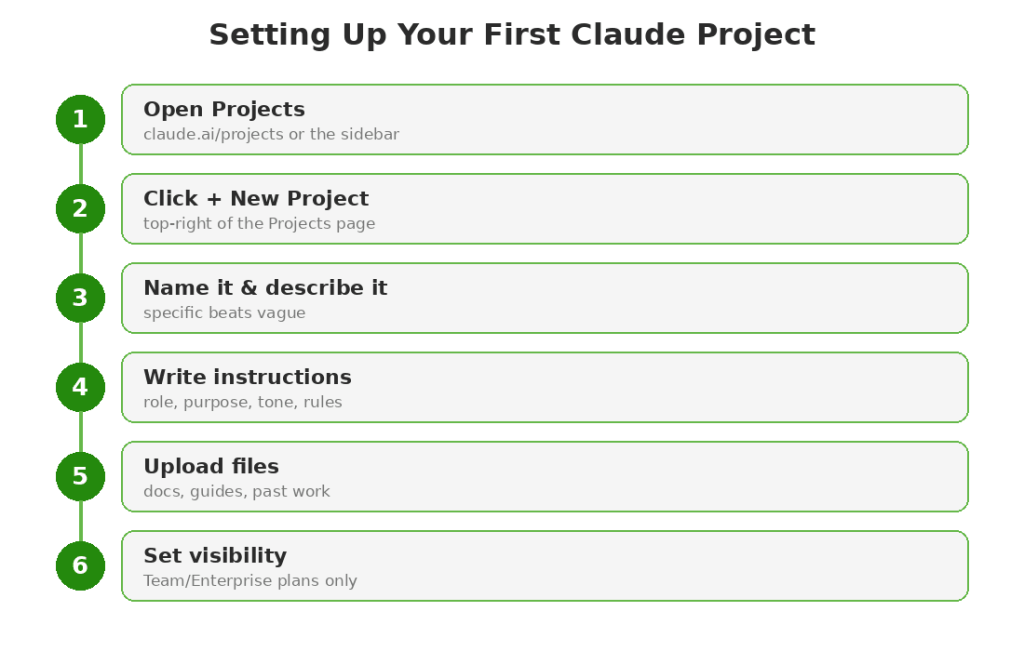Click 'role, purpose, tone, rules' subtitle
The height and width of the screenshot is (651, 1024).
[242, 402]
